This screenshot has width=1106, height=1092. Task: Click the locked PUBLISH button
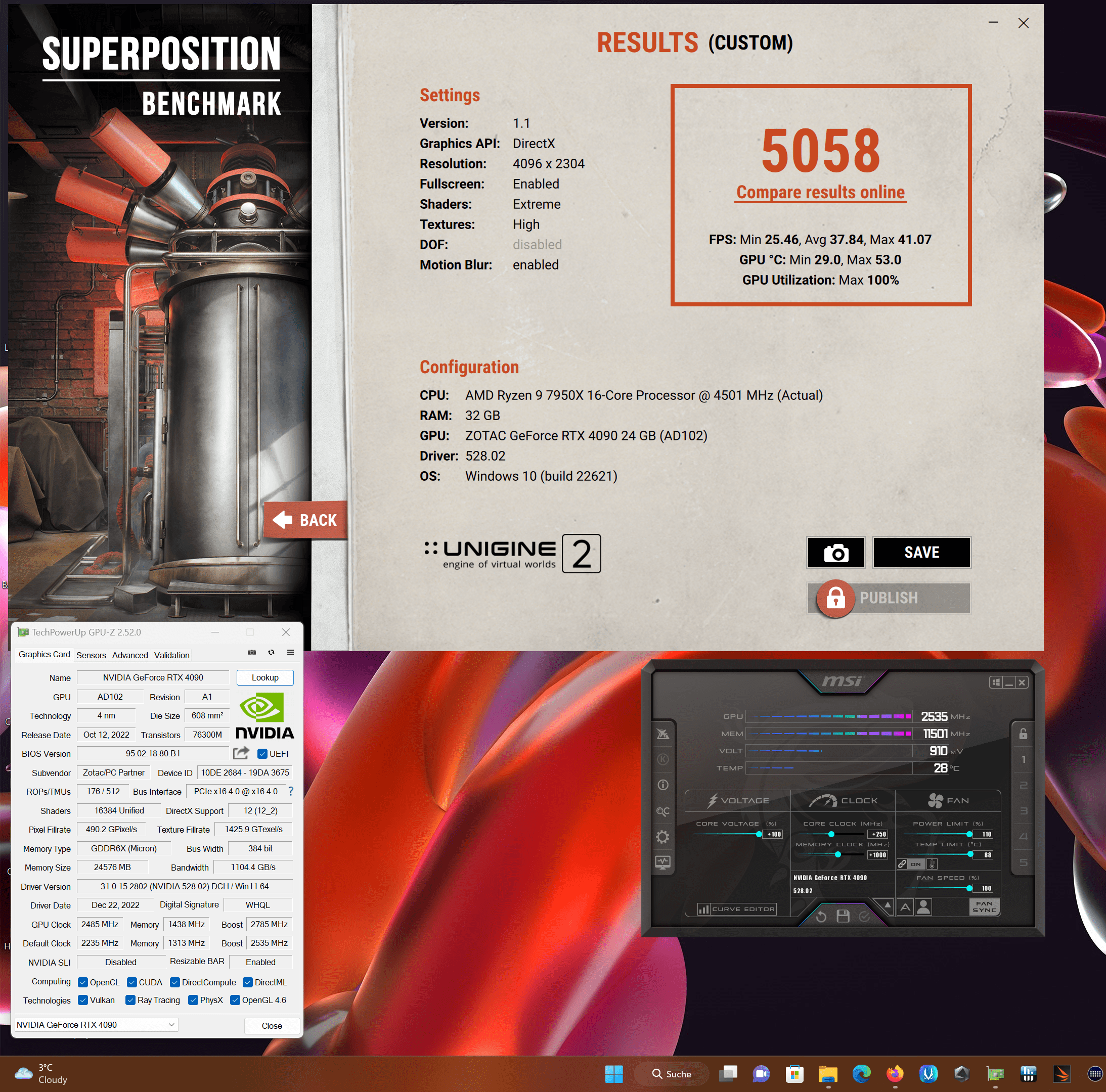tap(889, 598)
